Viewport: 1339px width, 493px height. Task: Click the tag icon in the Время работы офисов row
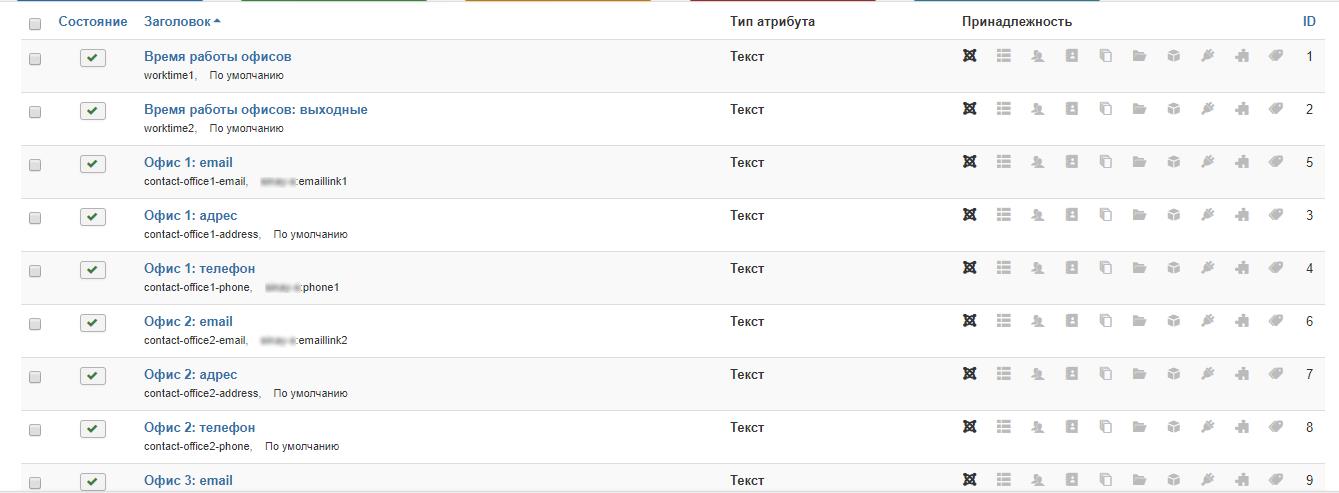coord(1276,56)
